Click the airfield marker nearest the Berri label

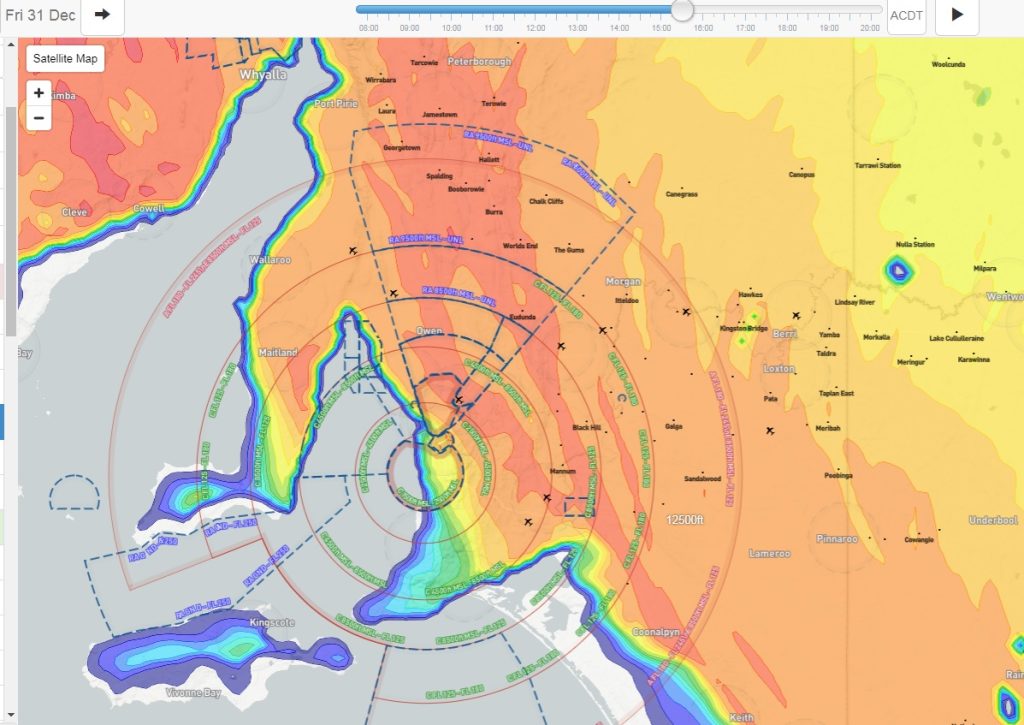tap(796, 315)
